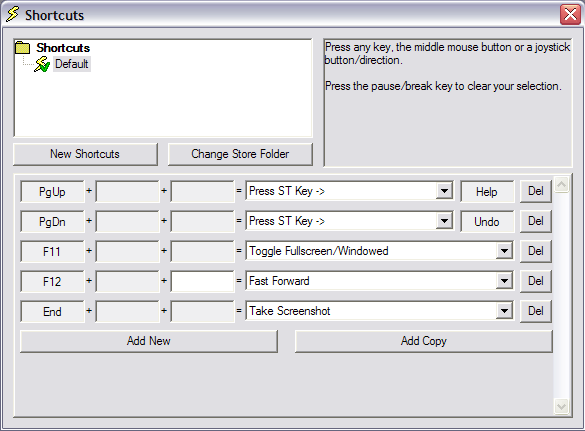
Task: Click Add New shortcut button
Action: pos(149,341)
